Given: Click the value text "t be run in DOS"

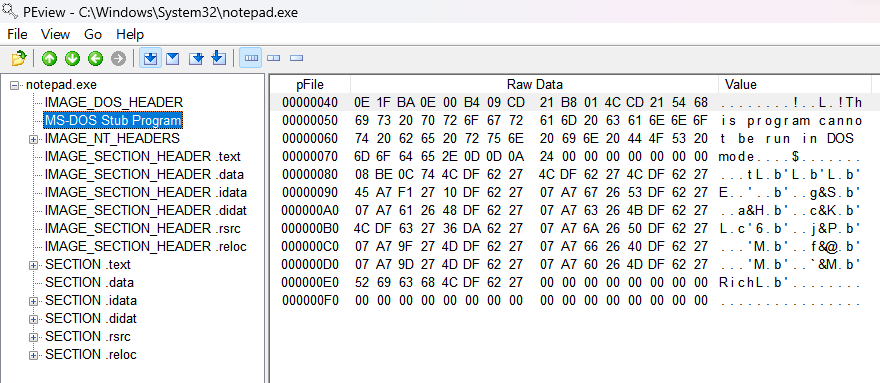Looking at the screenshot, I should point(787,138).
